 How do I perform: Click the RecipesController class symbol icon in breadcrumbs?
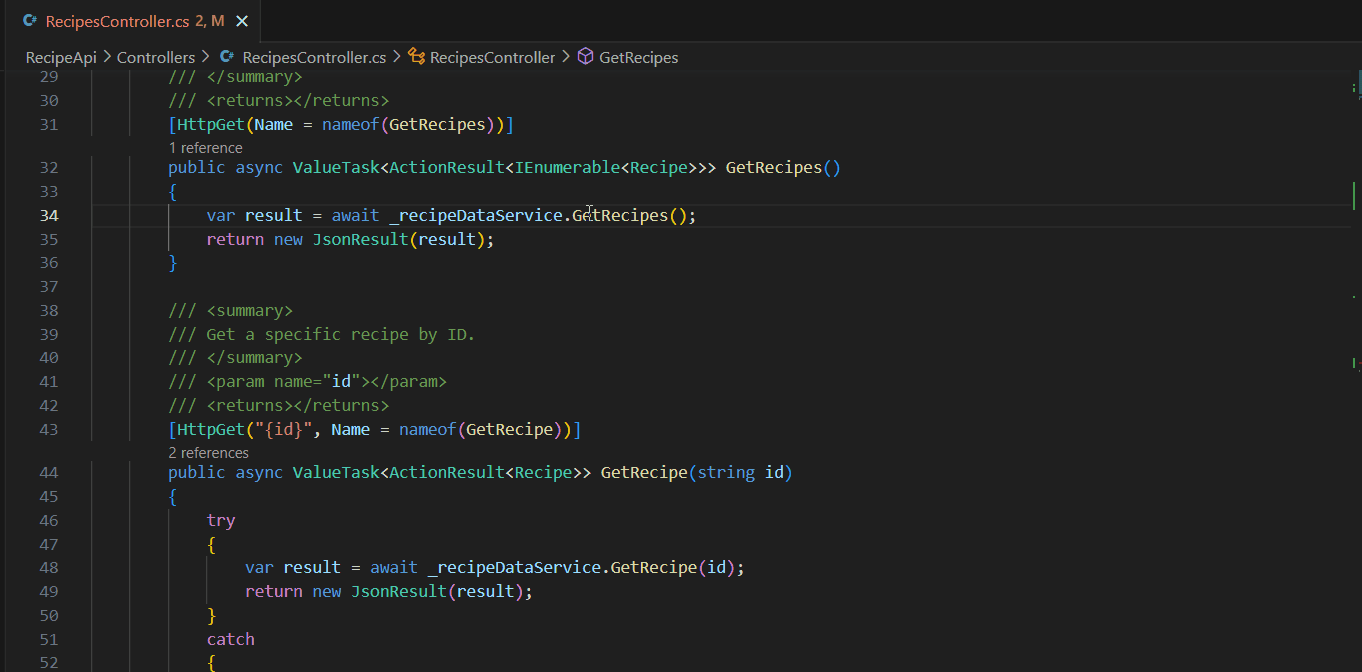pyautogui.click(x=417, y=57)
